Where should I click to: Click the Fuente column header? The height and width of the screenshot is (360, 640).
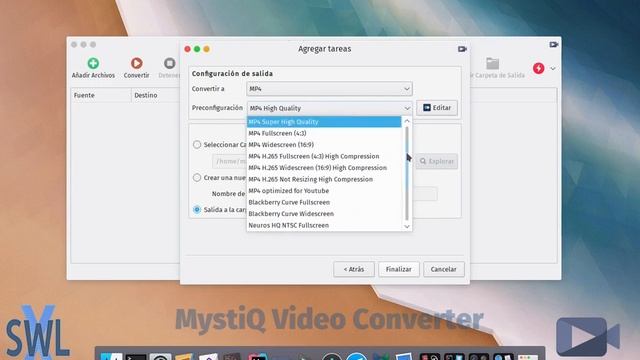(x=101, y=95)
